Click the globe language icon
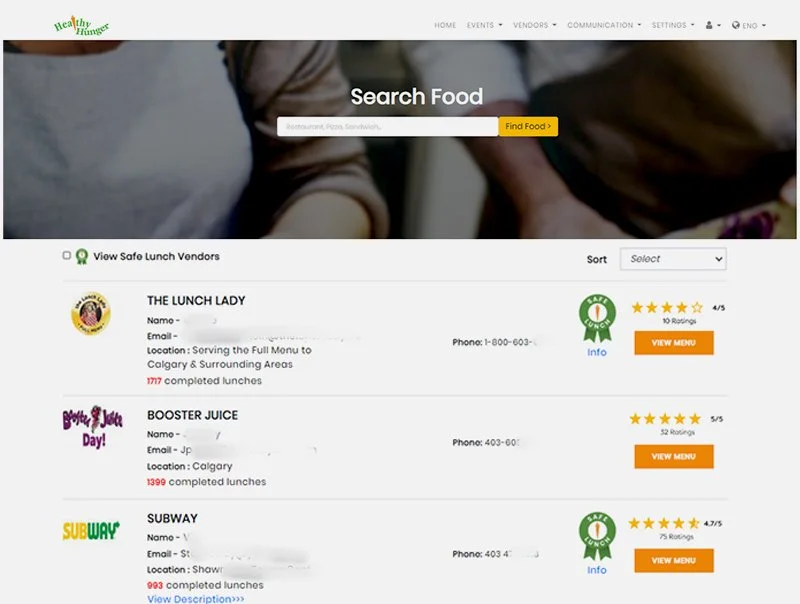This screenshot has height=604, width=800. click(x=737, y=24)
